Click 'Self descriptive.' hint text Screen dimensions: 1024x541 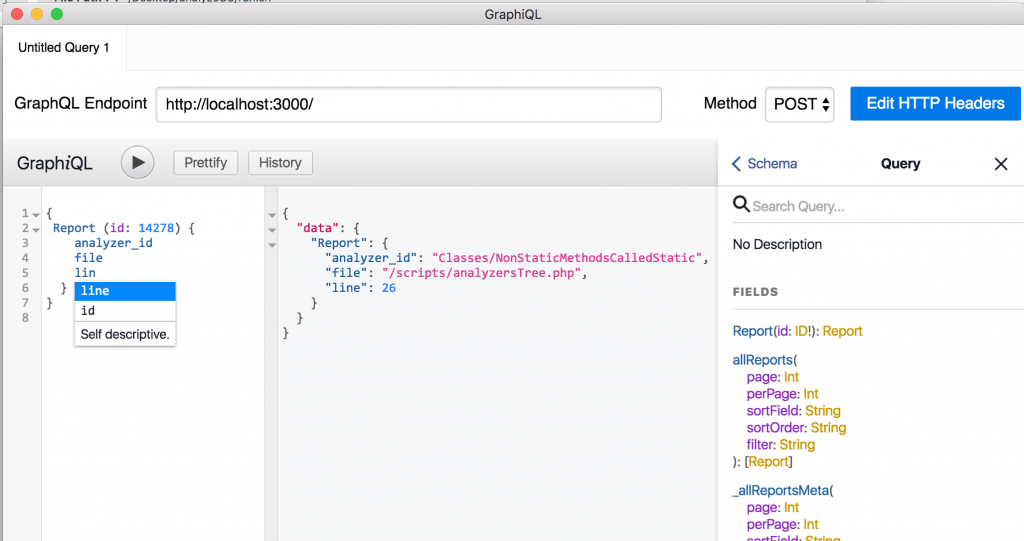point(125,335)
